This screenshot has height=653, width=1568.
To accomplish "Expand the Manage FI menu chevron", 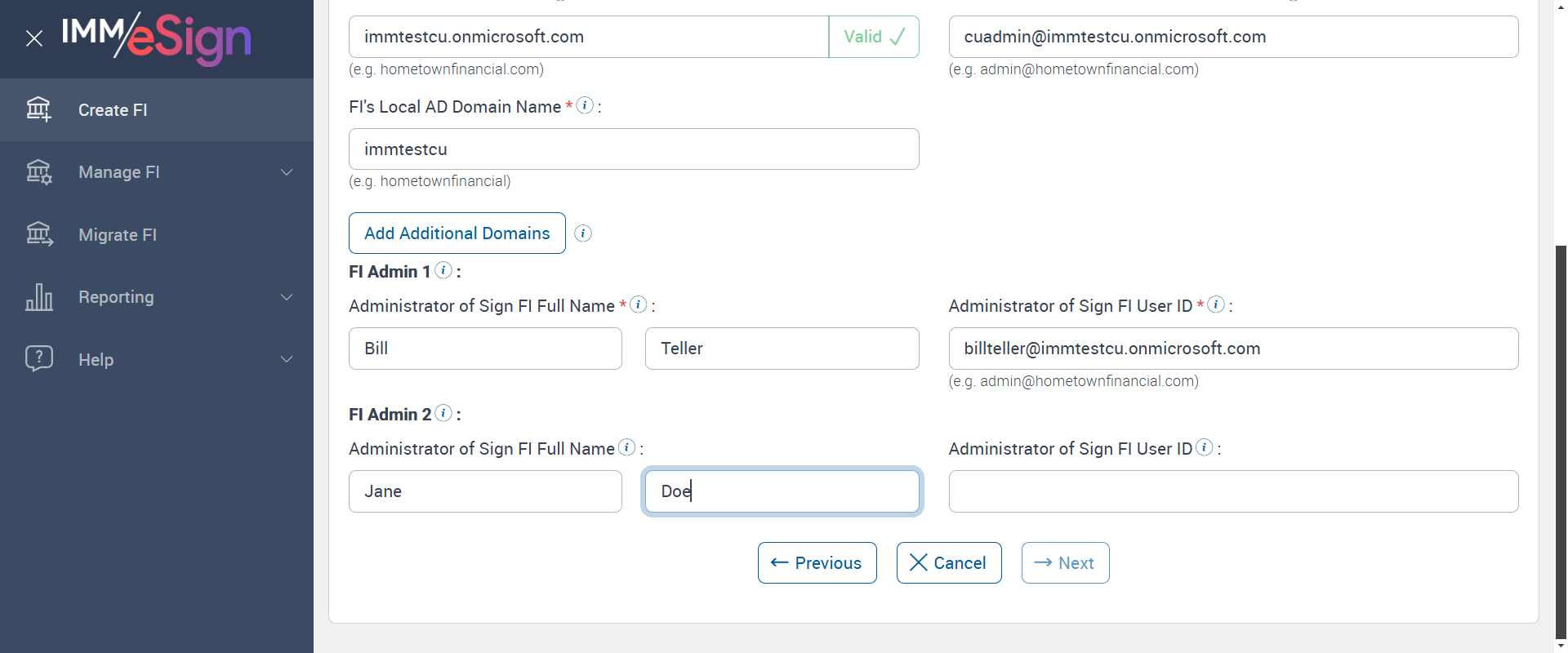I will [287, 172].
